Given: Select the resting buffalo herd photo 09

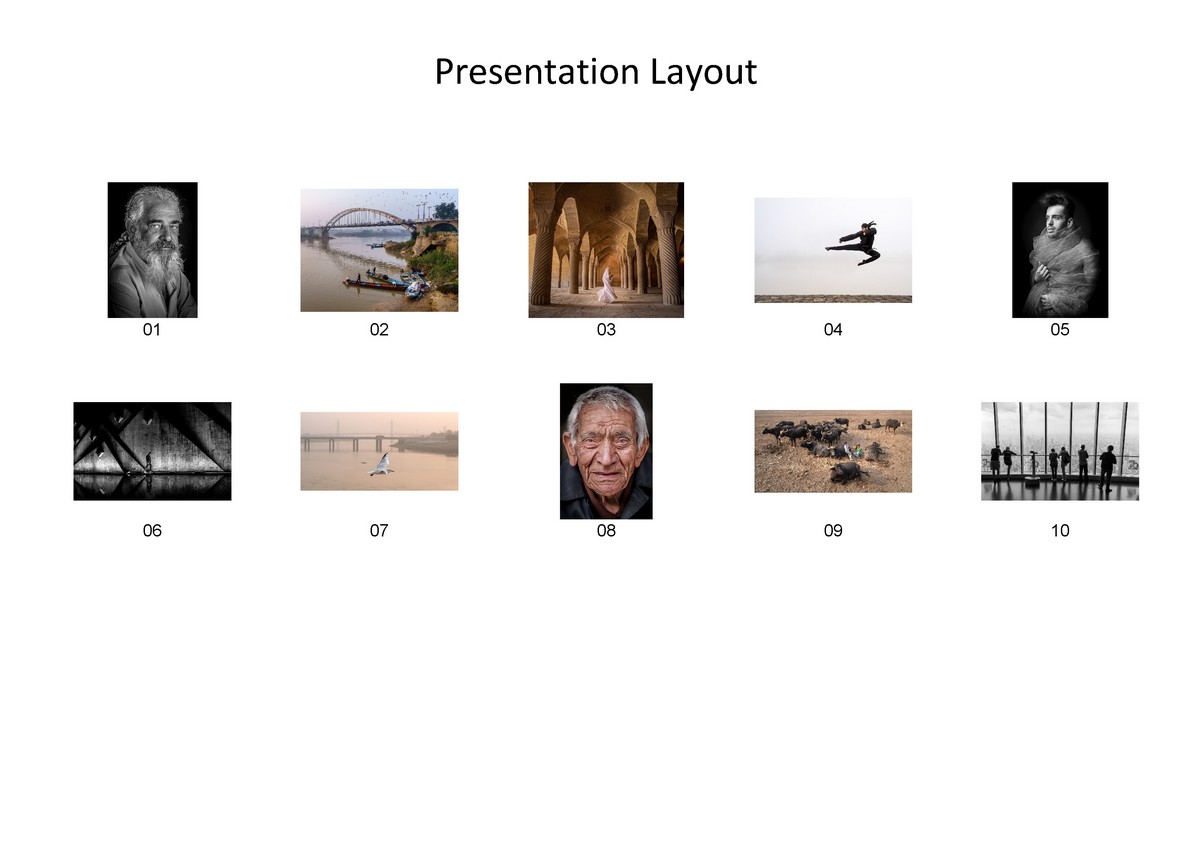Looking at the screenshot, I should (x=833, y=450).
